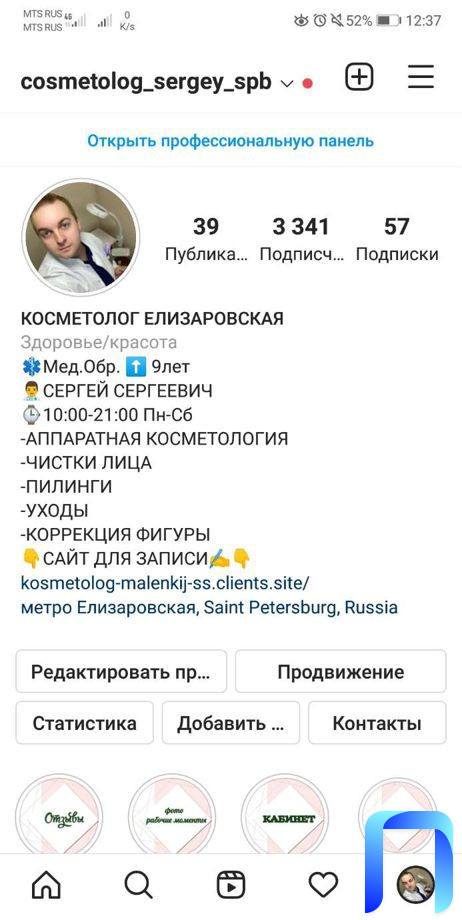The image size is (462, 920).
Task: Open the hamburger menu icon
Action: 421,77
